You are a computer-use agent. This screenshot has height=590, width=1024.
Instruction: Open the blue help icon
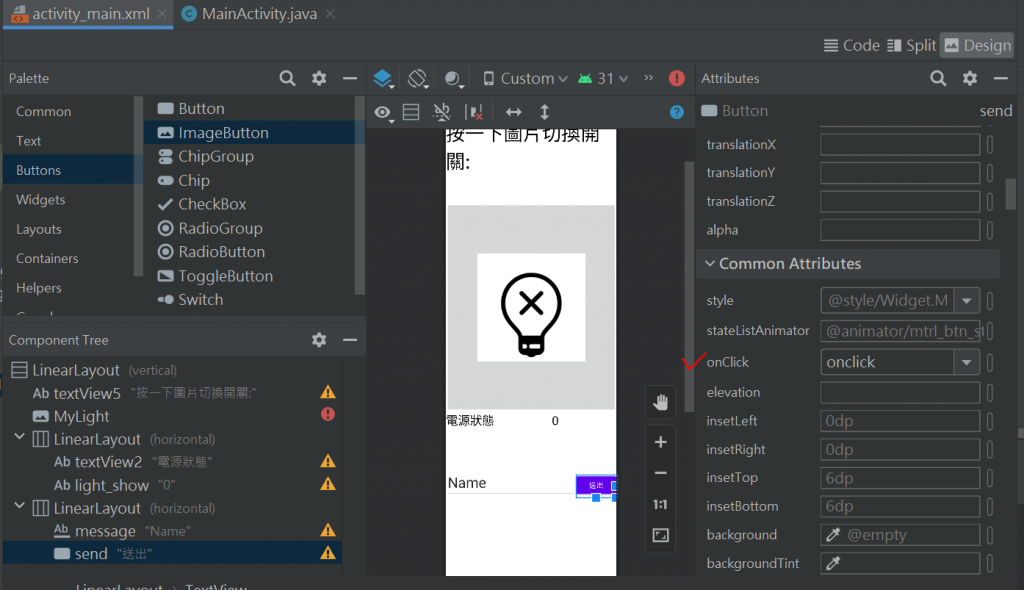[x=677, y=112]
